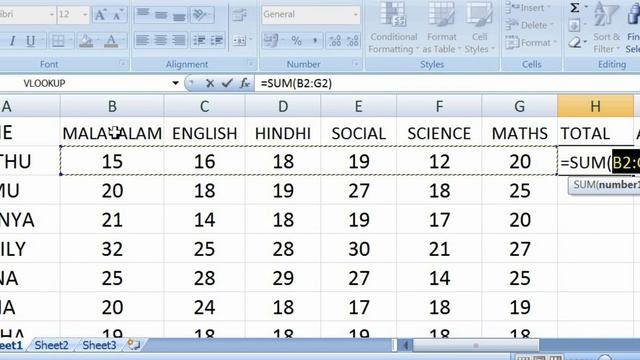
Task: Apply Accounting Number Format
Action: [x=271, y=40]
